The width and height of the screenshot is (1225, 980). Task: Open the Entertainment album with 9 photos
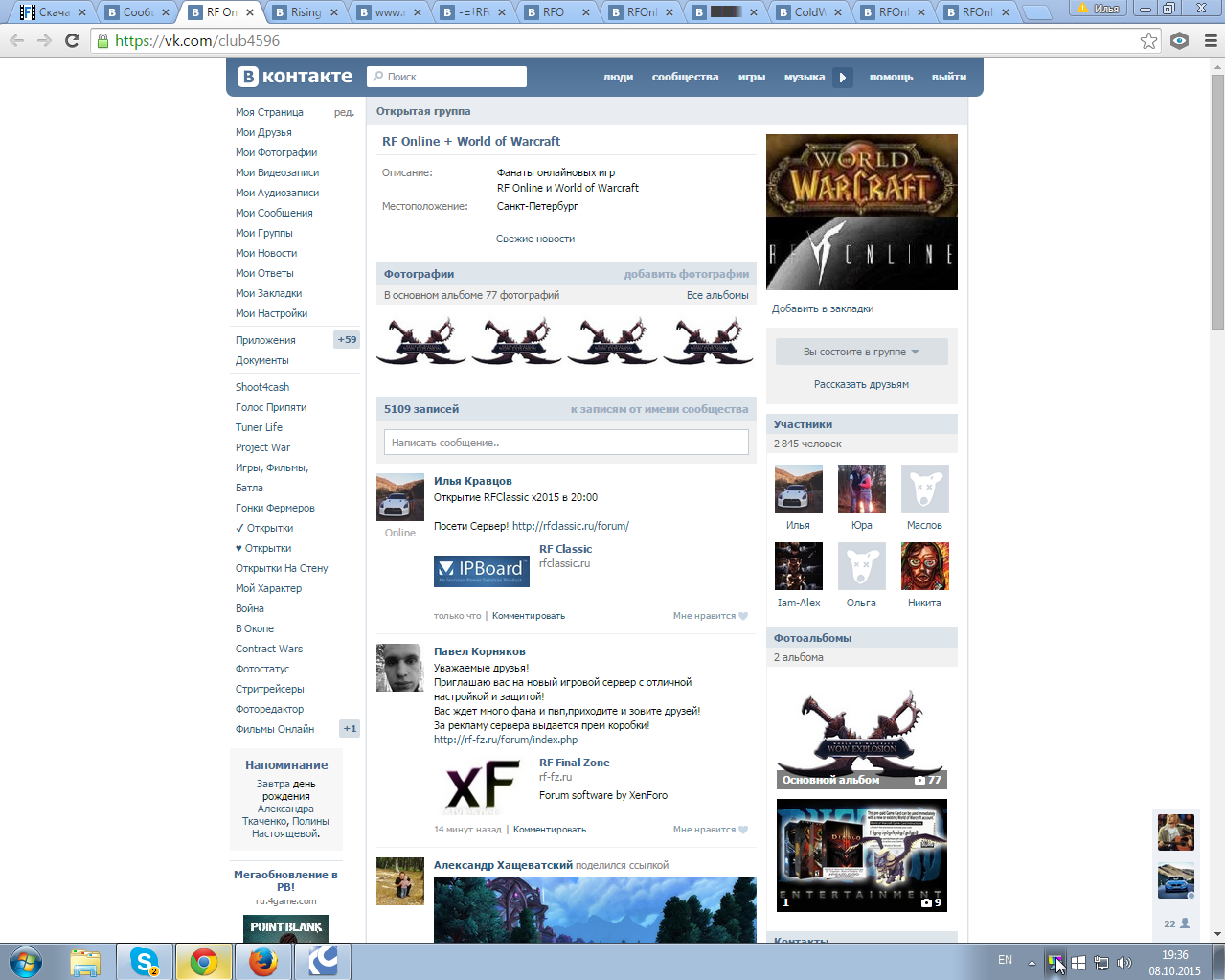[862, 855]
